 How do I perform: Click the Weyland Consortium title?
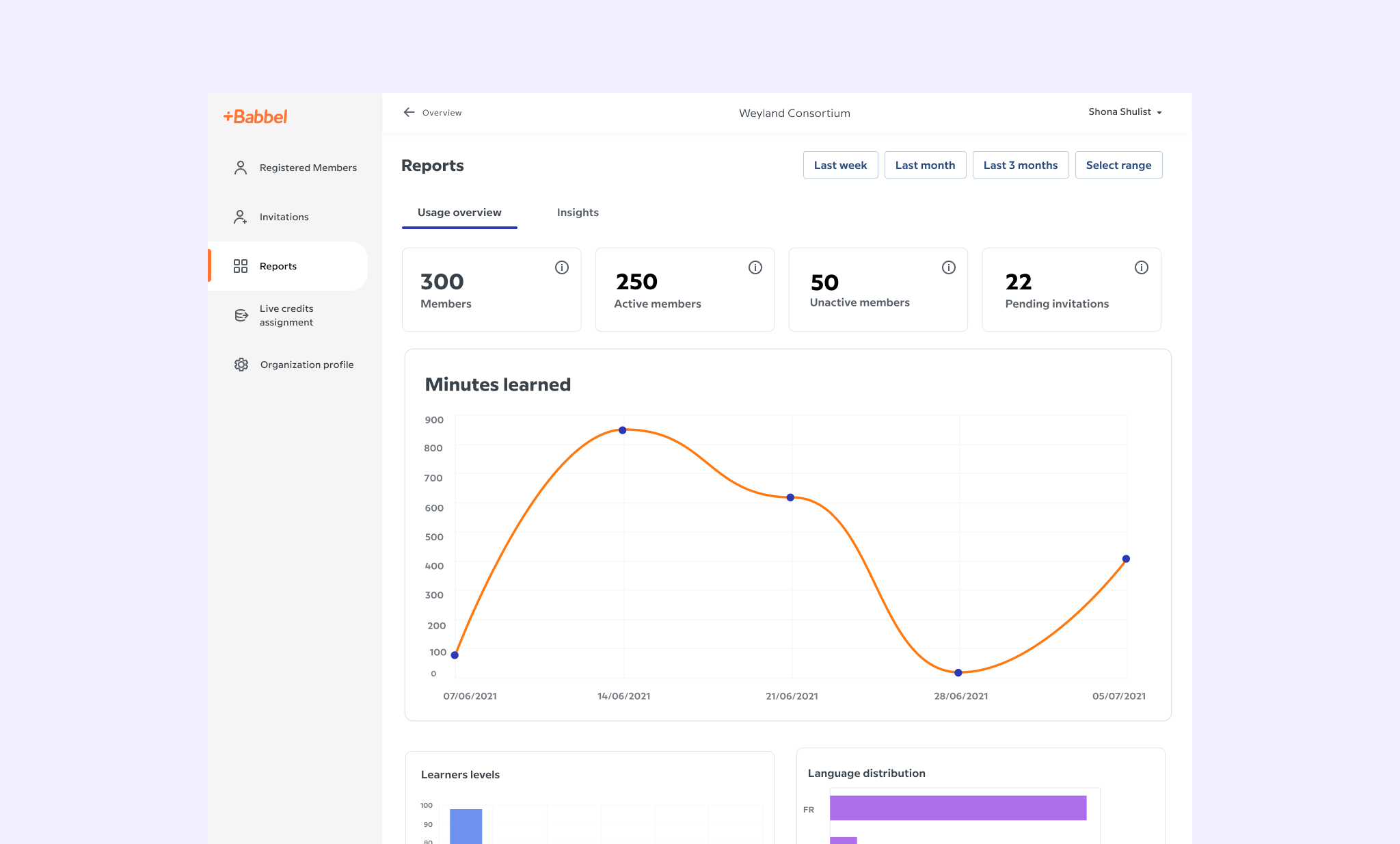coord(794,113)
